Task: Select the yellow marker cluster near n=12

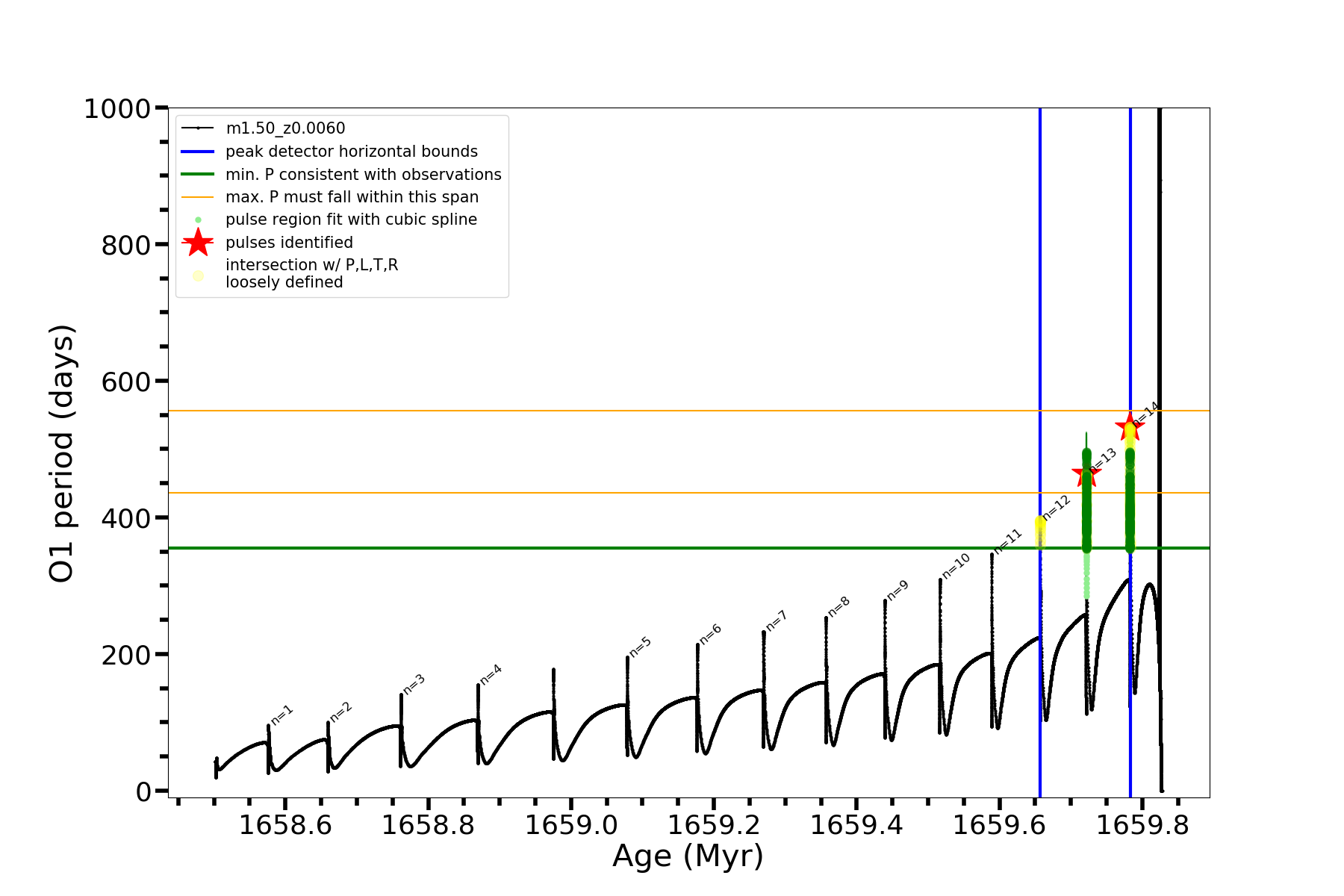Action: (1040, 527)
